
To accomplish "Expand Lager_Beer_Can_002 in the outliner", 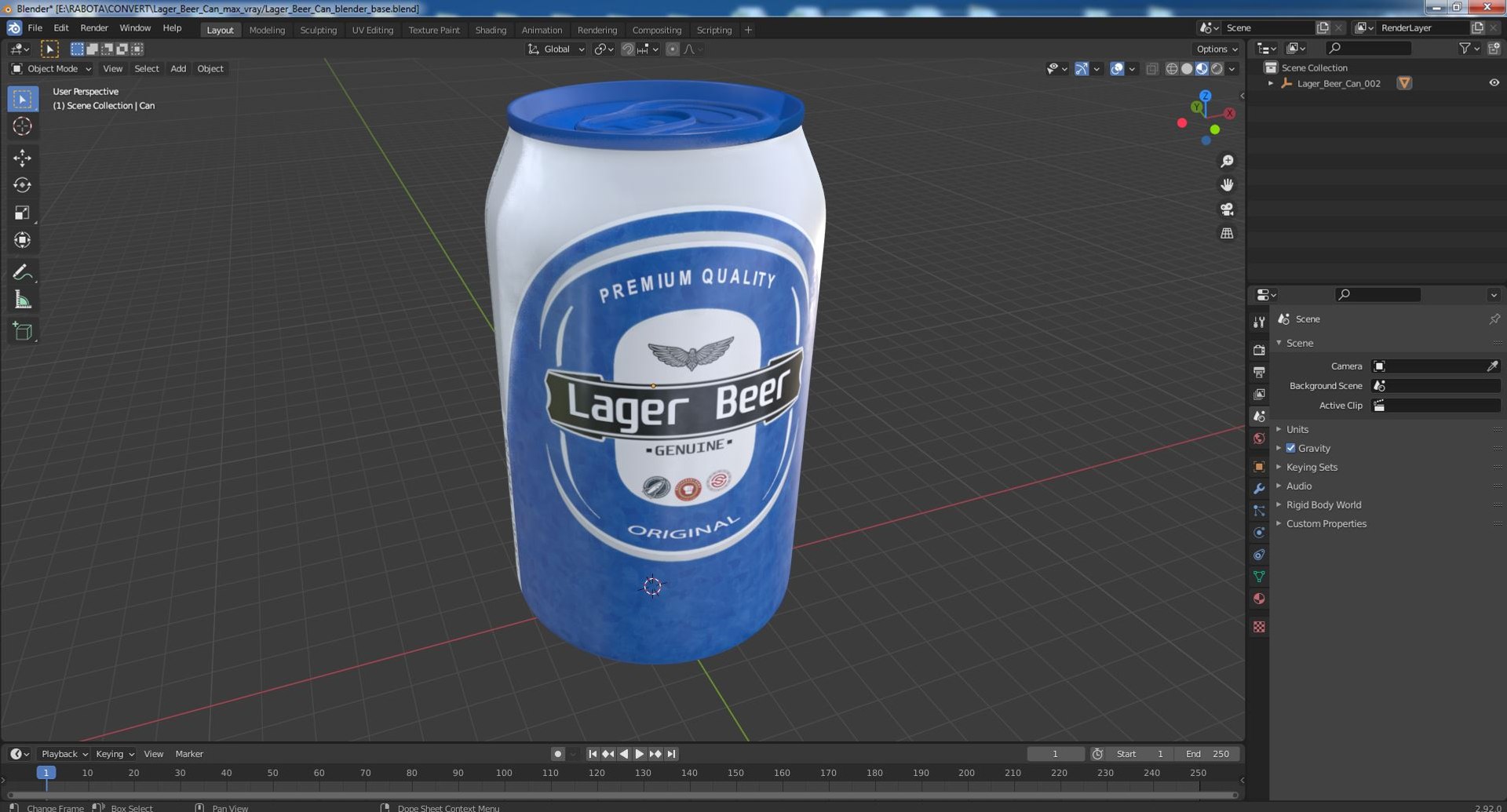I will [x=1270, y=83].
